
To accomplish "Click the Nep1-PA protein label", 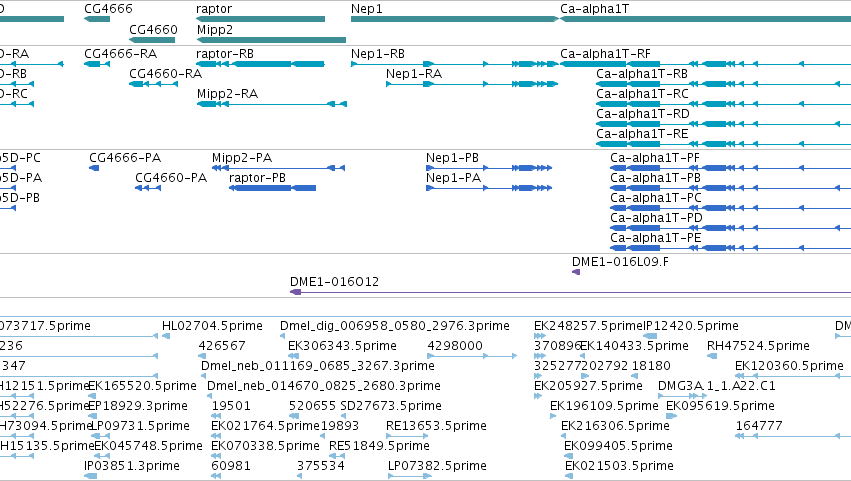I will (453, 178).
